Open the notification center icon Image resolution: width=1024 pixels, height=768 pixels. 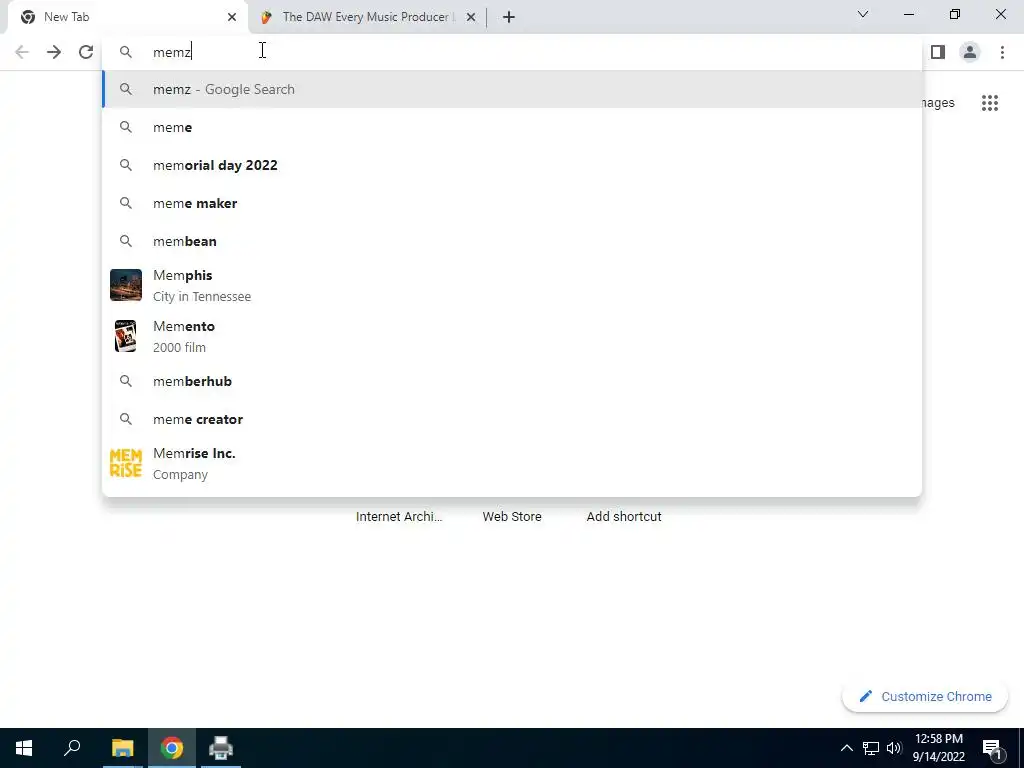[x=992, y=749]
